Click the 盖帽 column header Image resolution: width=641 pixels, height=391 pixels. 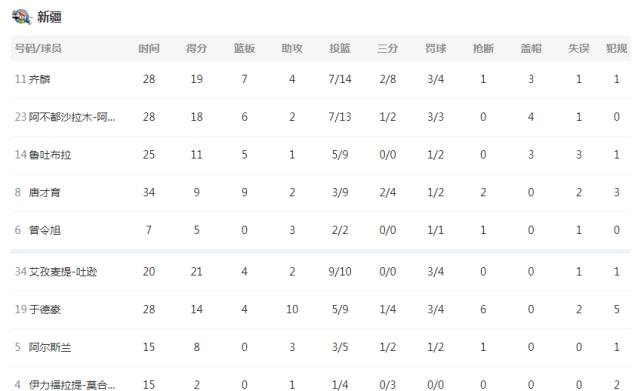[531, 48]
